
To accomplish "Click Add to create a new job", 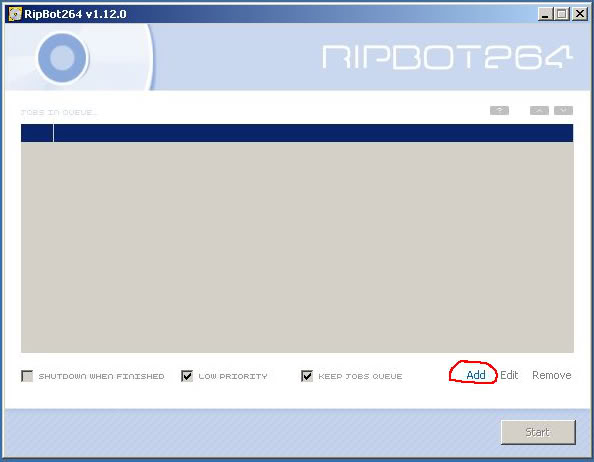I will (476, 375).
